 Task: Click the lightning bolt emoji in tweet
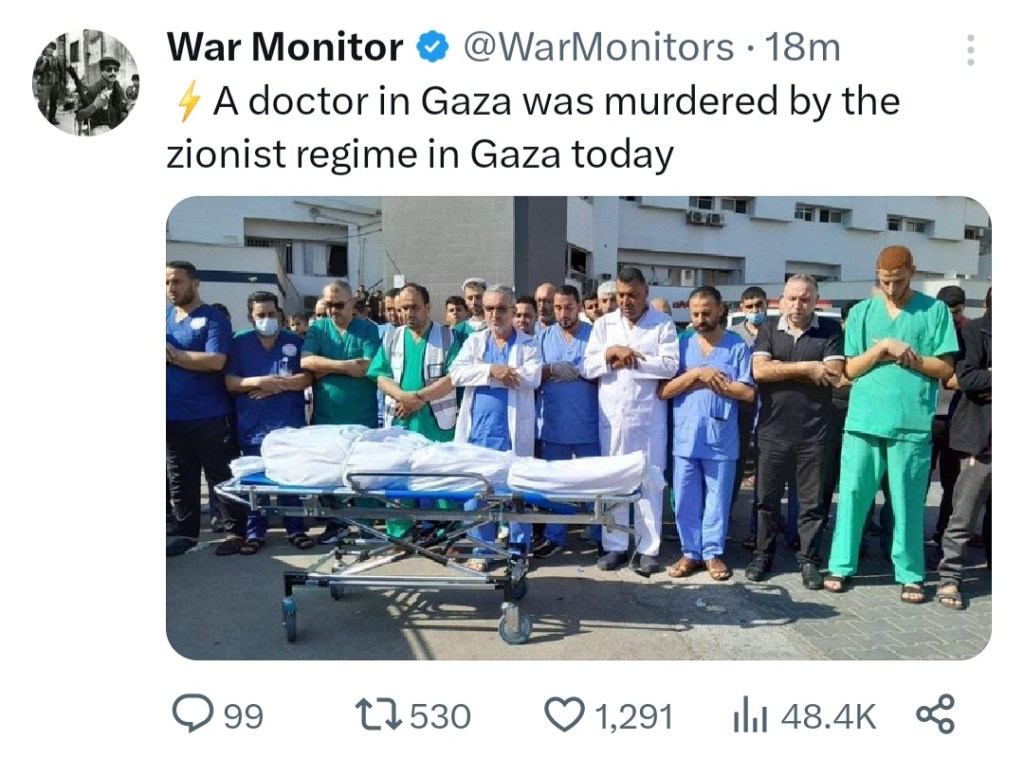click(189, 103)
